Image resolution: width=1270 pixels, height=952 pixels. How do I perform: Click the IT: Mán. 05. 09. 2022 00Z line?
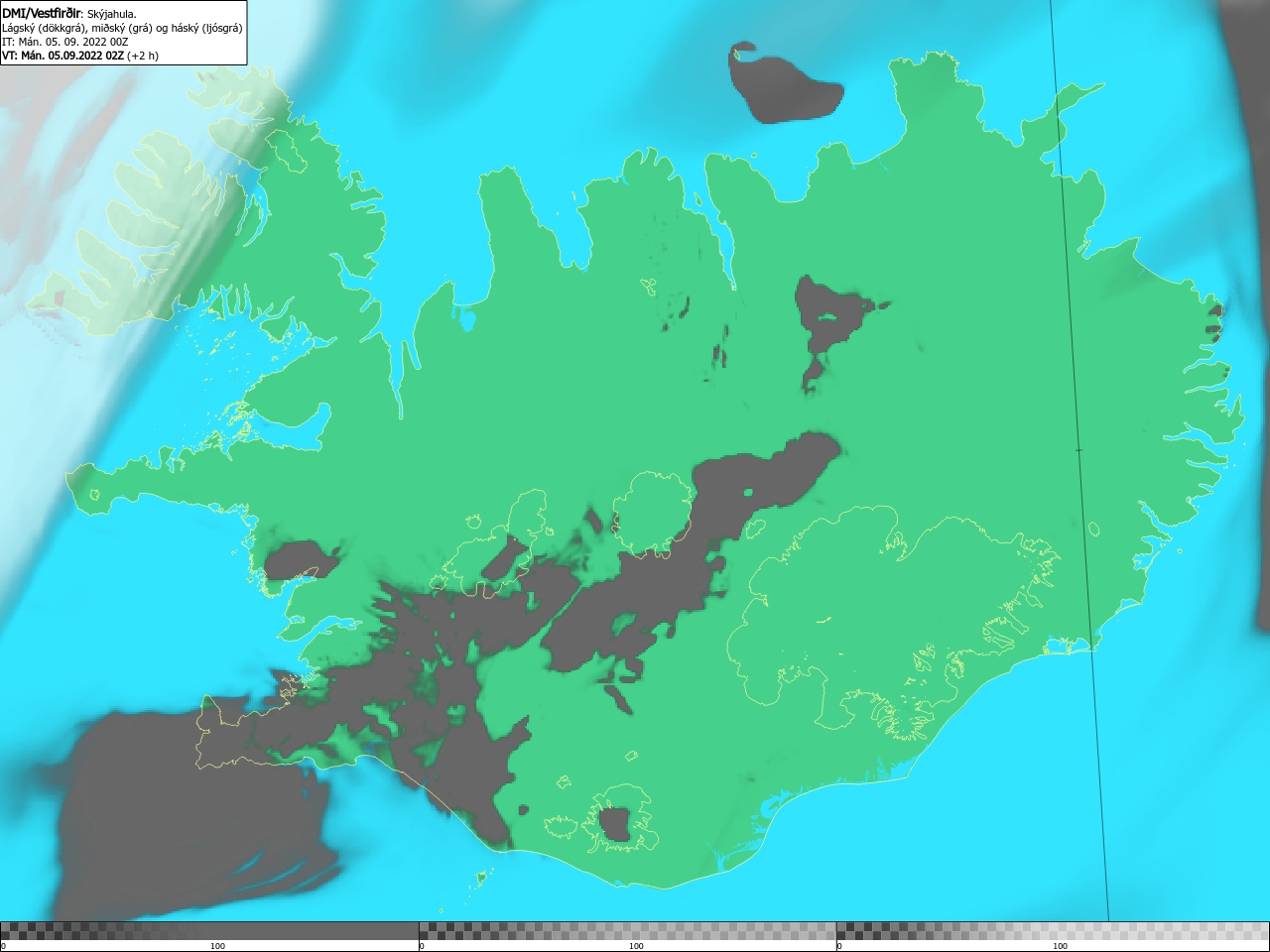(x=64, y=42)
